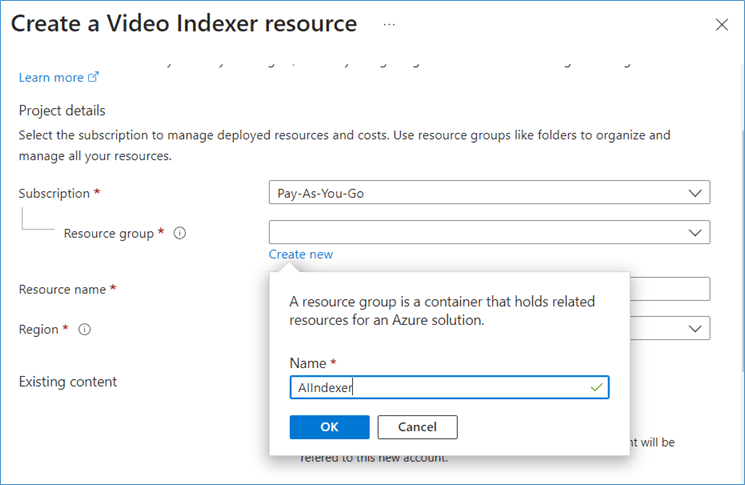Click the Subscription label

tap(54, 193)
